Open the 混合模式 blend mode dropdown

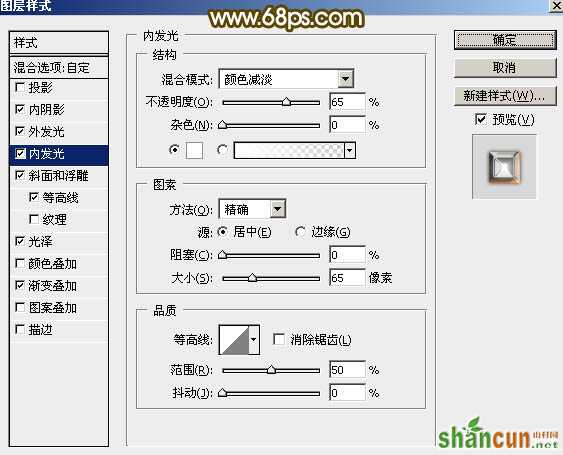(x=286, y=79)
